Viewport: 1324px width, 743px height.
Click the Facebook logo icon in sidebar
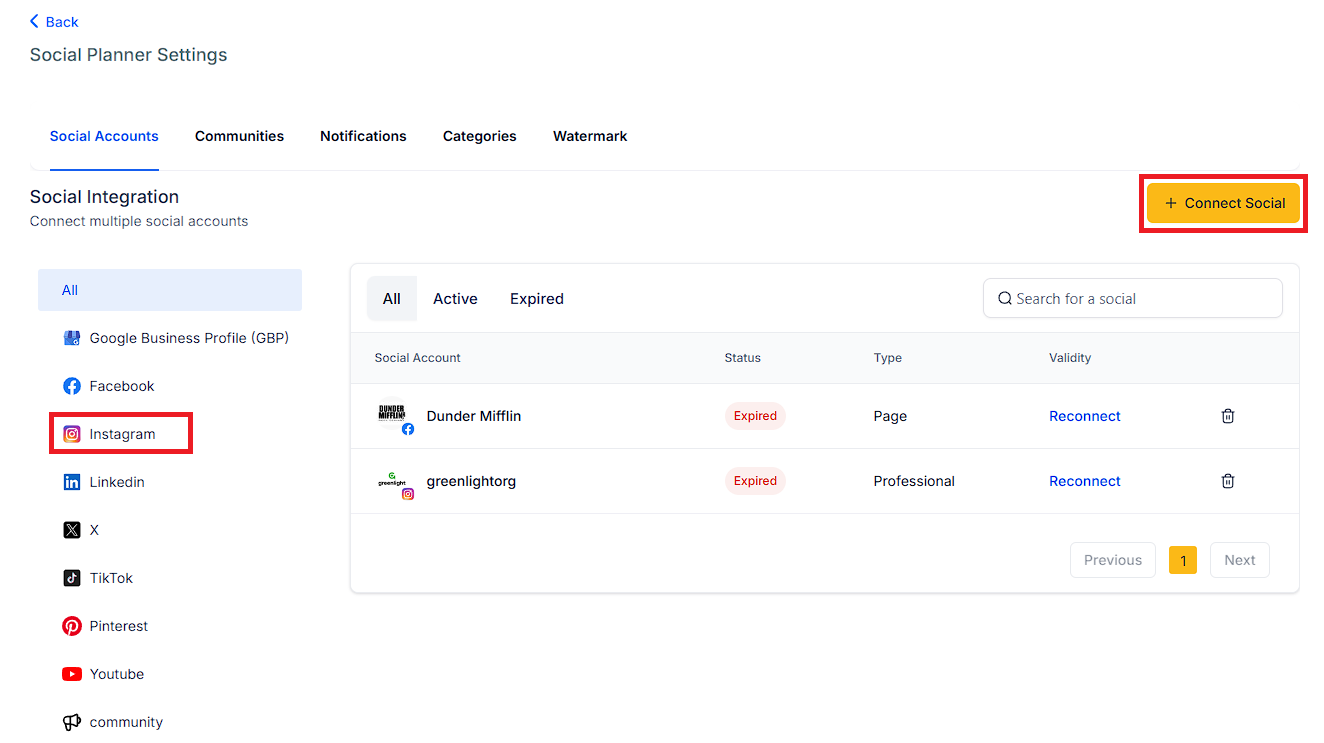pos(72,386)
